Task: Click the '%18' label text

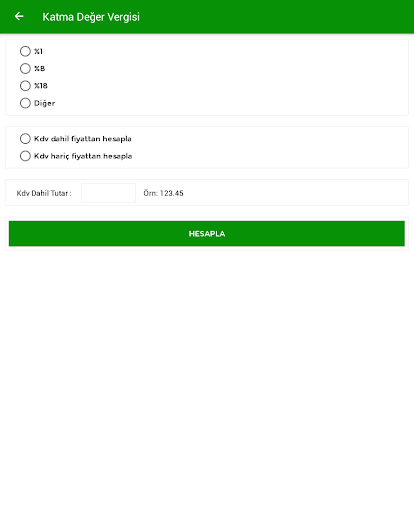Action: pyautogui.click(x=41, y=86)
